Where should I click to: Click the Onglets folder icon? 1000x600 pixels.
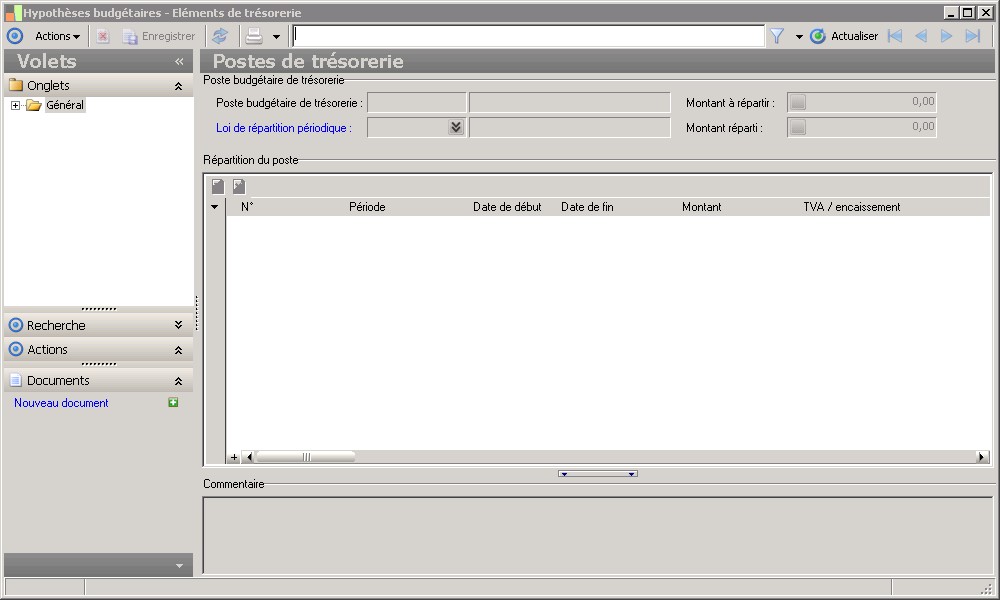point(16,85)
